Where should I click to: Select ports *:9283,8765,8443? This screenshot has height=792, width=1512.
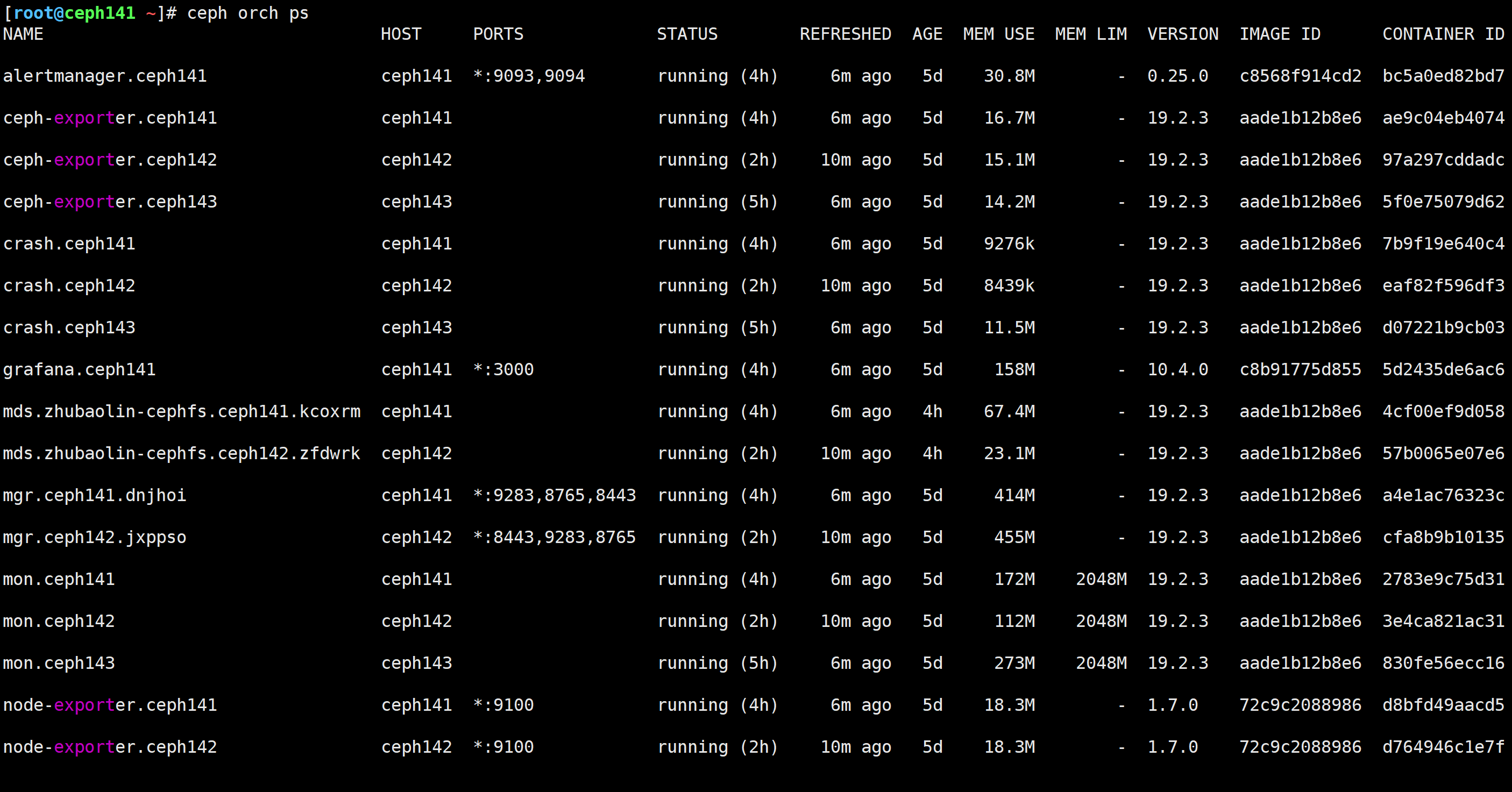pos(555,495)
